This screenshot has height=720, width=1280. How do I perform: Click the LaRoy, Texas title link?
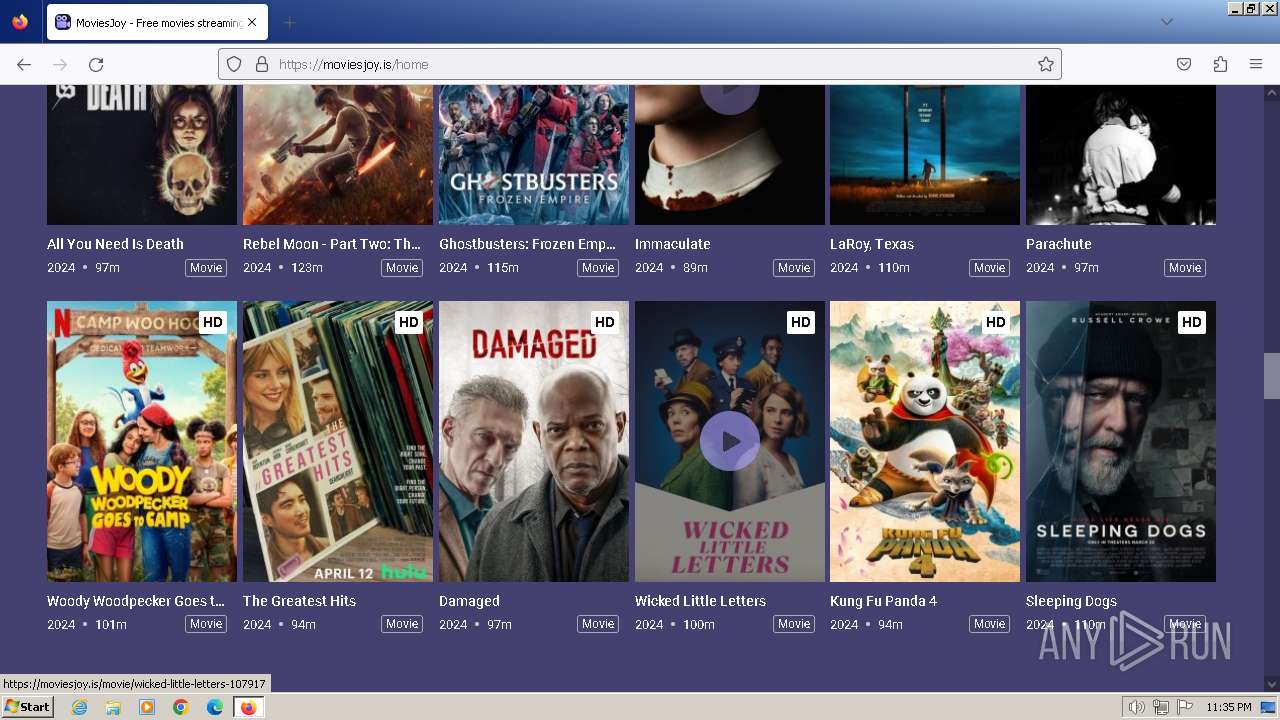(872, 244)
